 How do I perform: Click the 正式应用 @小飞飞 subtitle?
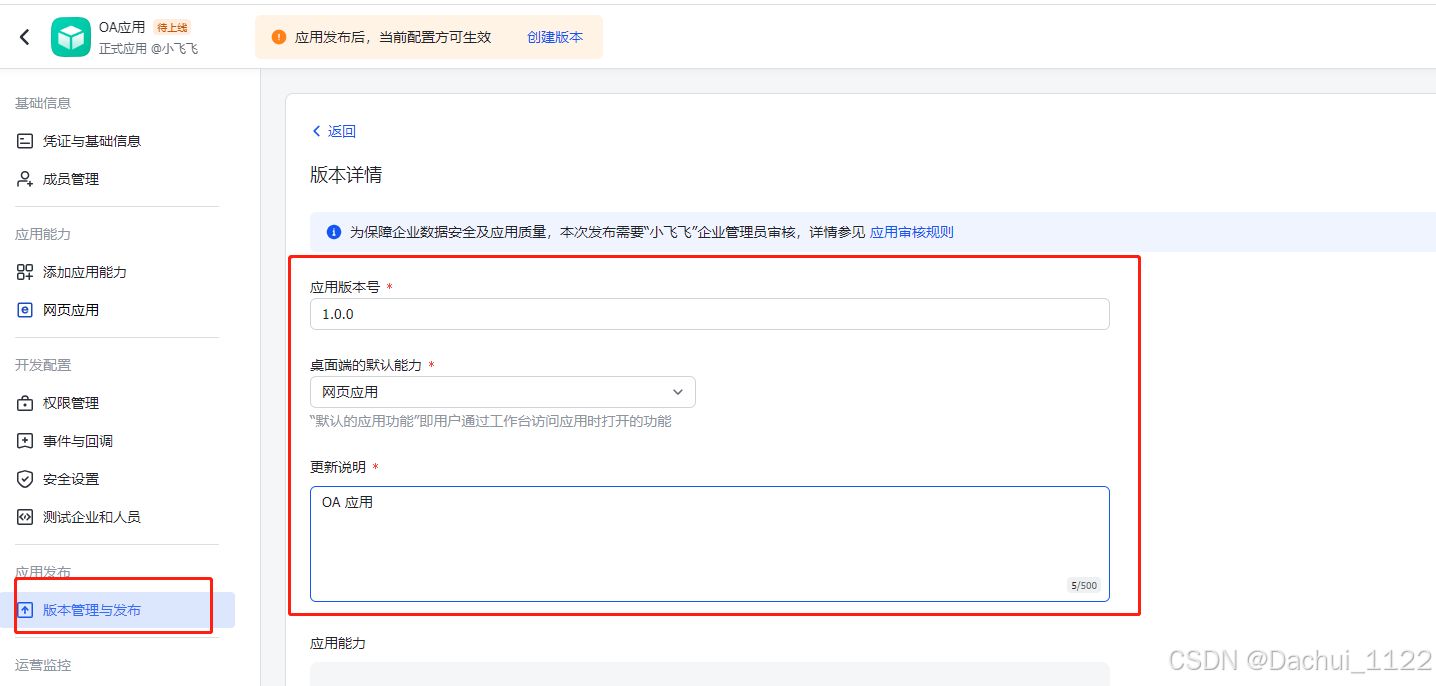(148, 48)
